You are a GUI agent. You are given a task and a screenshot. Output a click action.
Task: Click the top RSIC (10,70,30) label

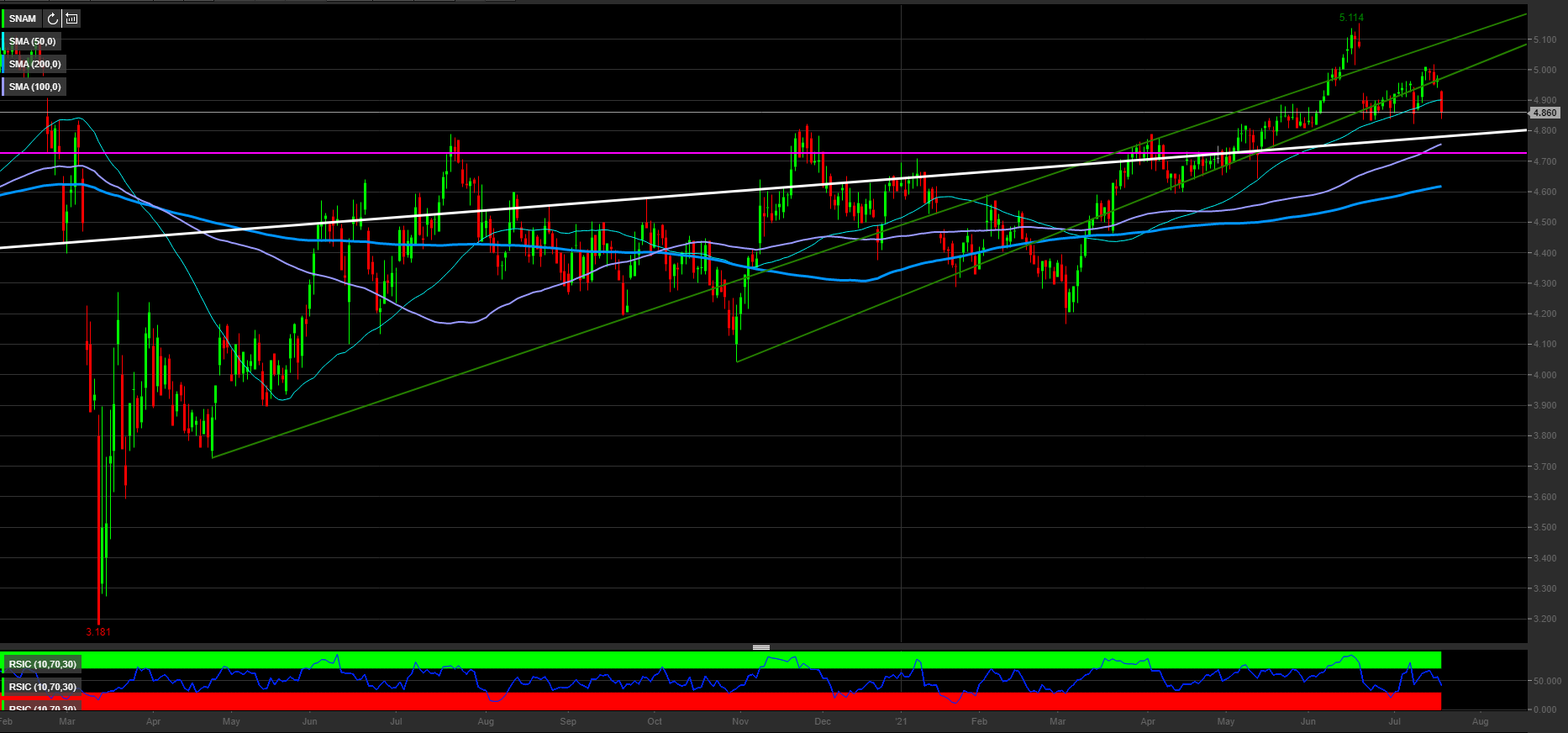(43, 664)
